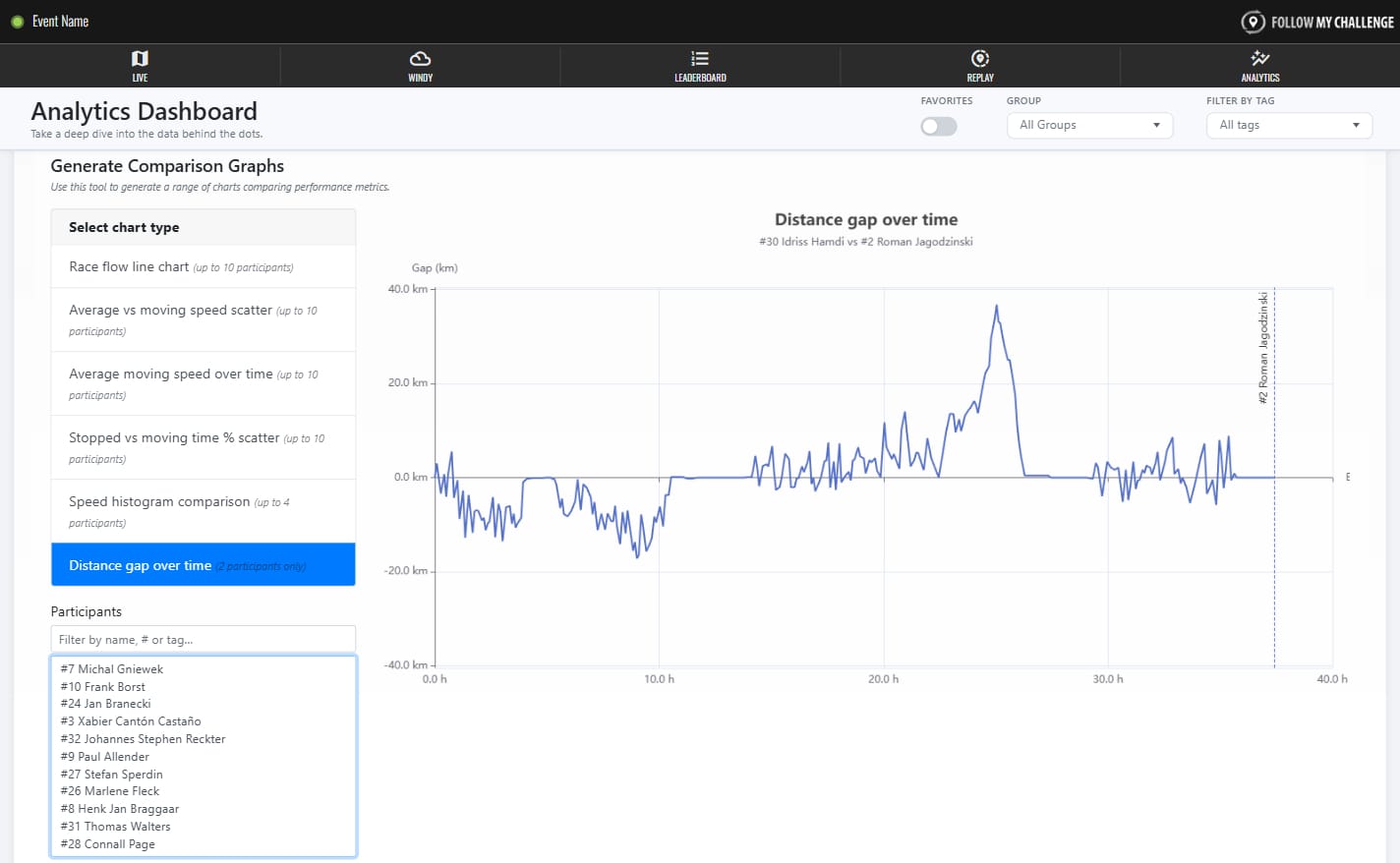Open the Windy cloud icon
Image resolution: width=1400 pixels, height=863 pixels.
[420, 59]
